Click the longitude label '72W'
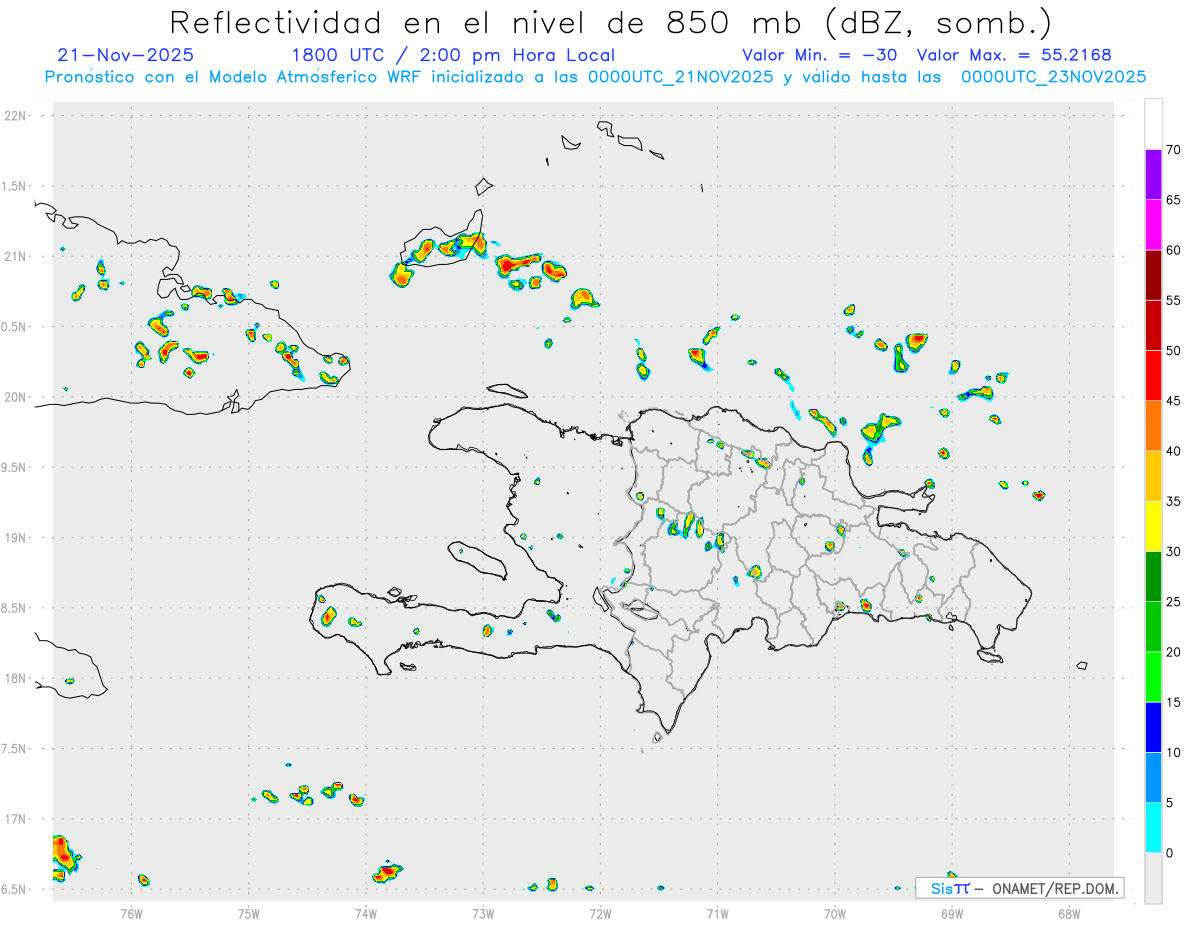 pos(600,913)
